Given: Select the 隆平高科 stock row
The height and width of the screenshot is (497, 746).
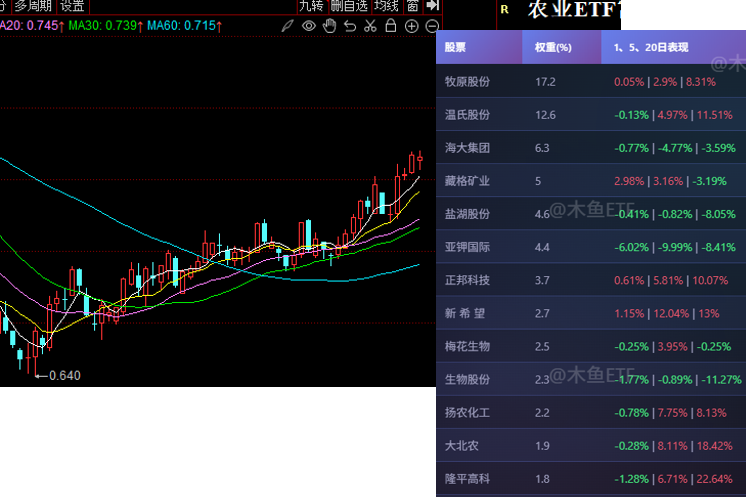Looking at the screenshot, I should click(x=591, y=478).
